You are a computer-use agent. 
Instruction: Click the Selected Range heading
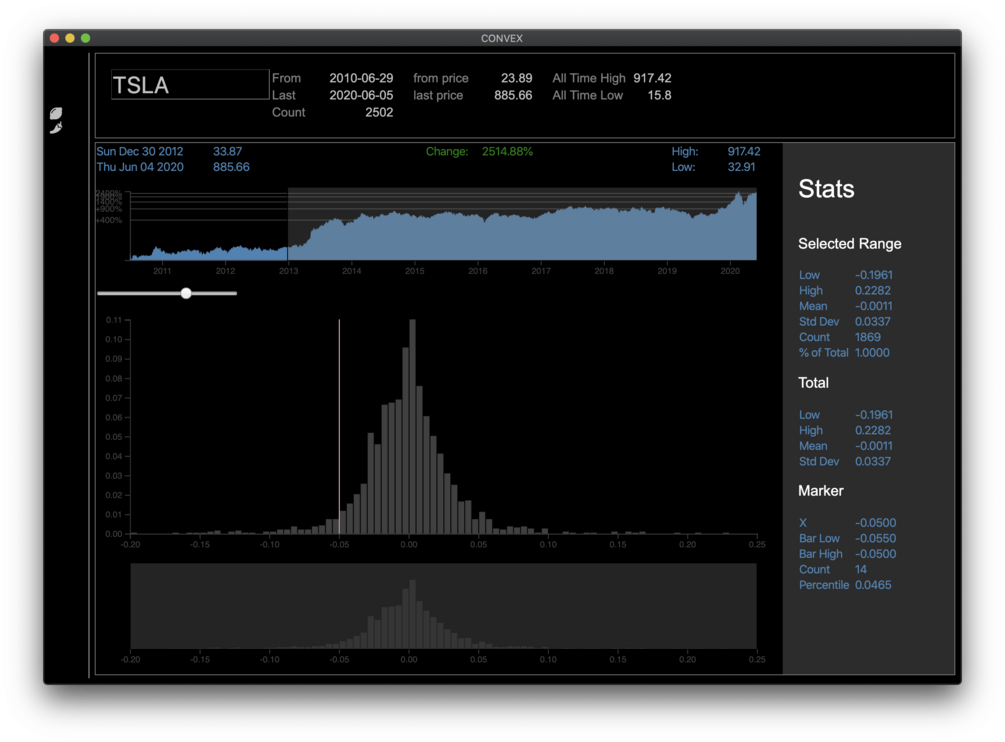[850, 244]
